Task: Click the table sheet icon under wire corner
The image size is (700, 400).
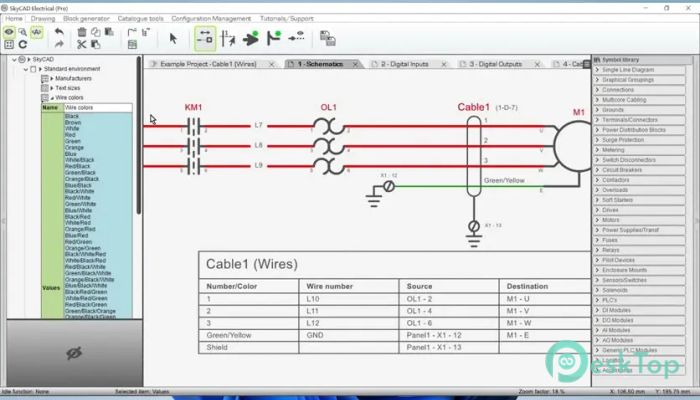Action: 132,44
